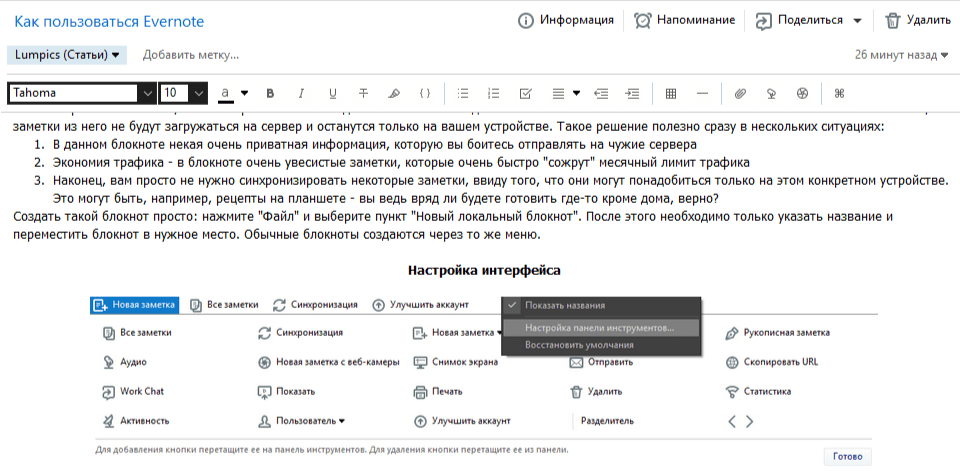This screenshot has width=960, height=474.
Task: Set a reminder with Напоминание button
Action: pyautogui.click(x=685, y=20)
